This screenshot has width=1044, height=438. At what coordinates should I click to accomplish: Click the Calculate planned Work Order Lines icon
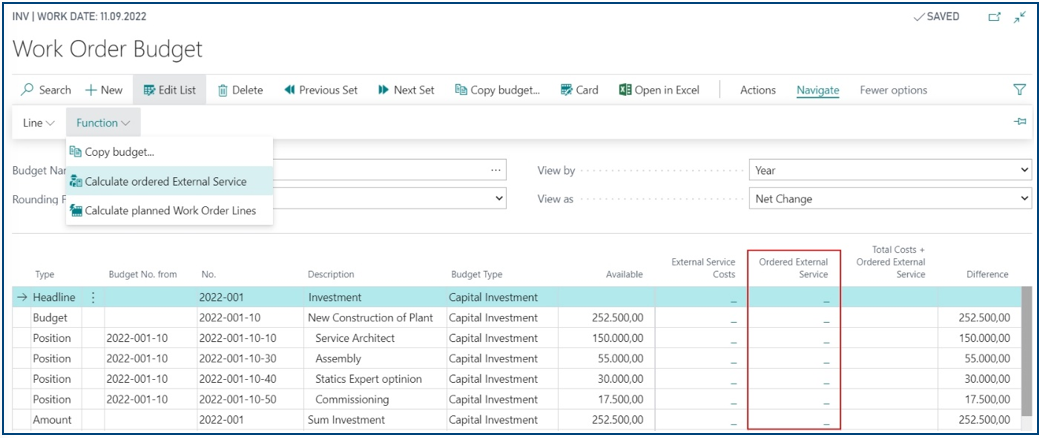pos(75,210)
